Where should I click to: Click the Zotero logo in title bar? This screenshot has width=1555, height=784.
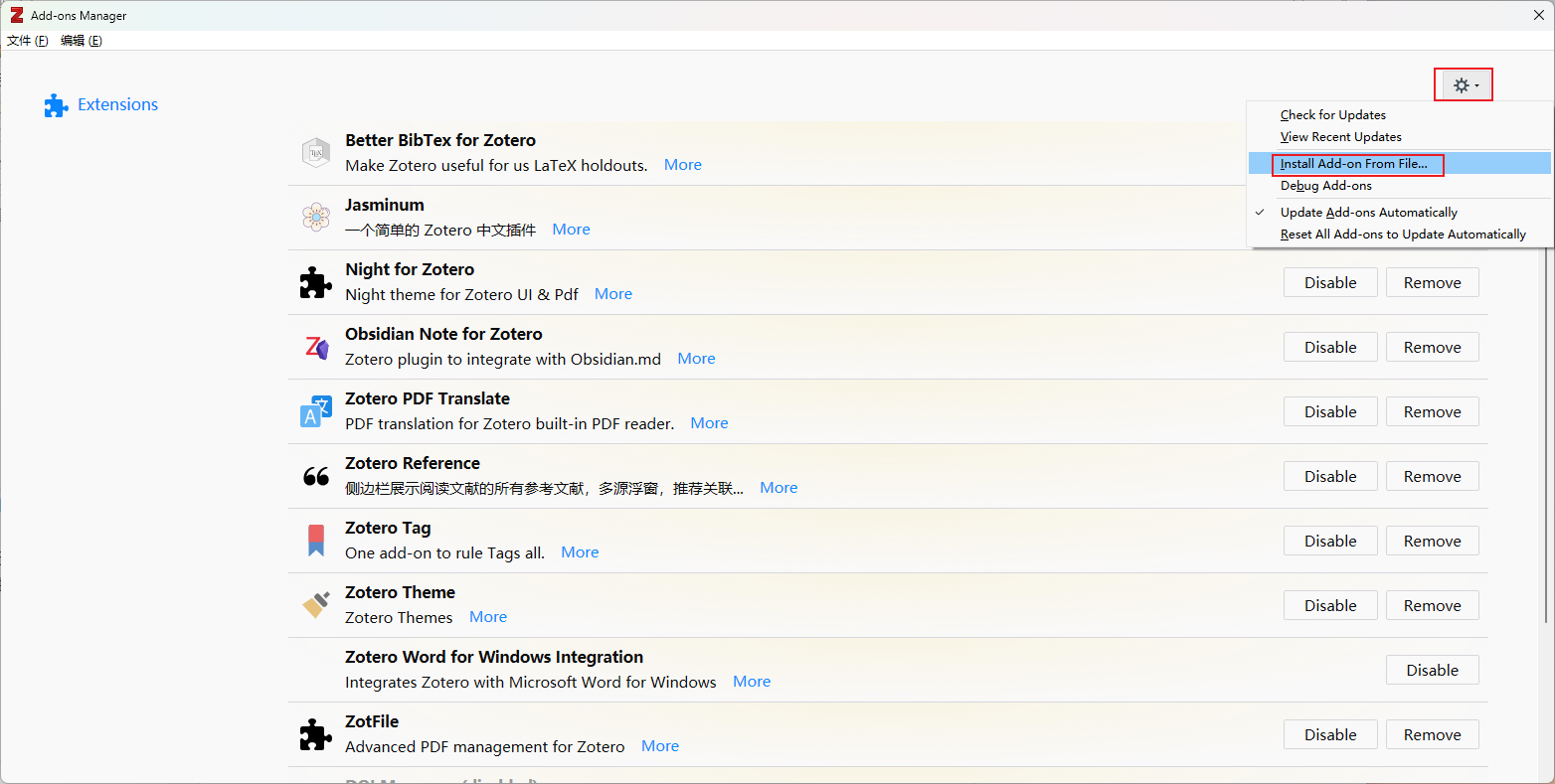click(x=16, y=15)
